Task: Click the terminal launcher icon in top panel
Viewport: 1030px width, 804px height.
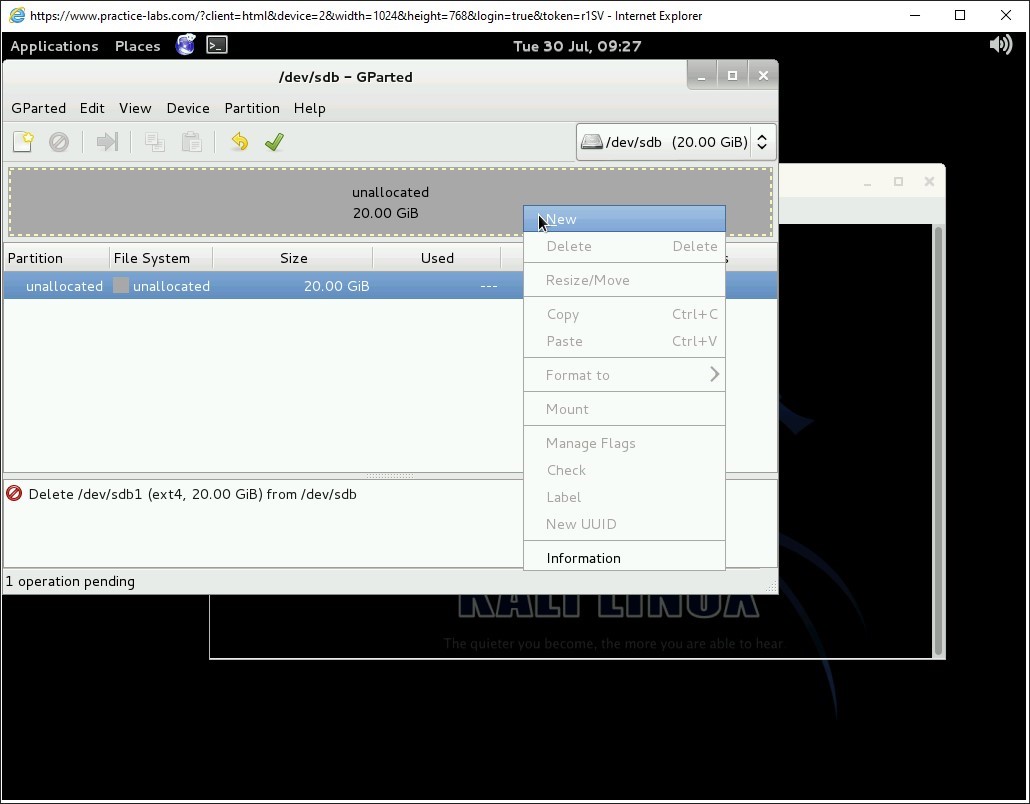Action: 217,45
